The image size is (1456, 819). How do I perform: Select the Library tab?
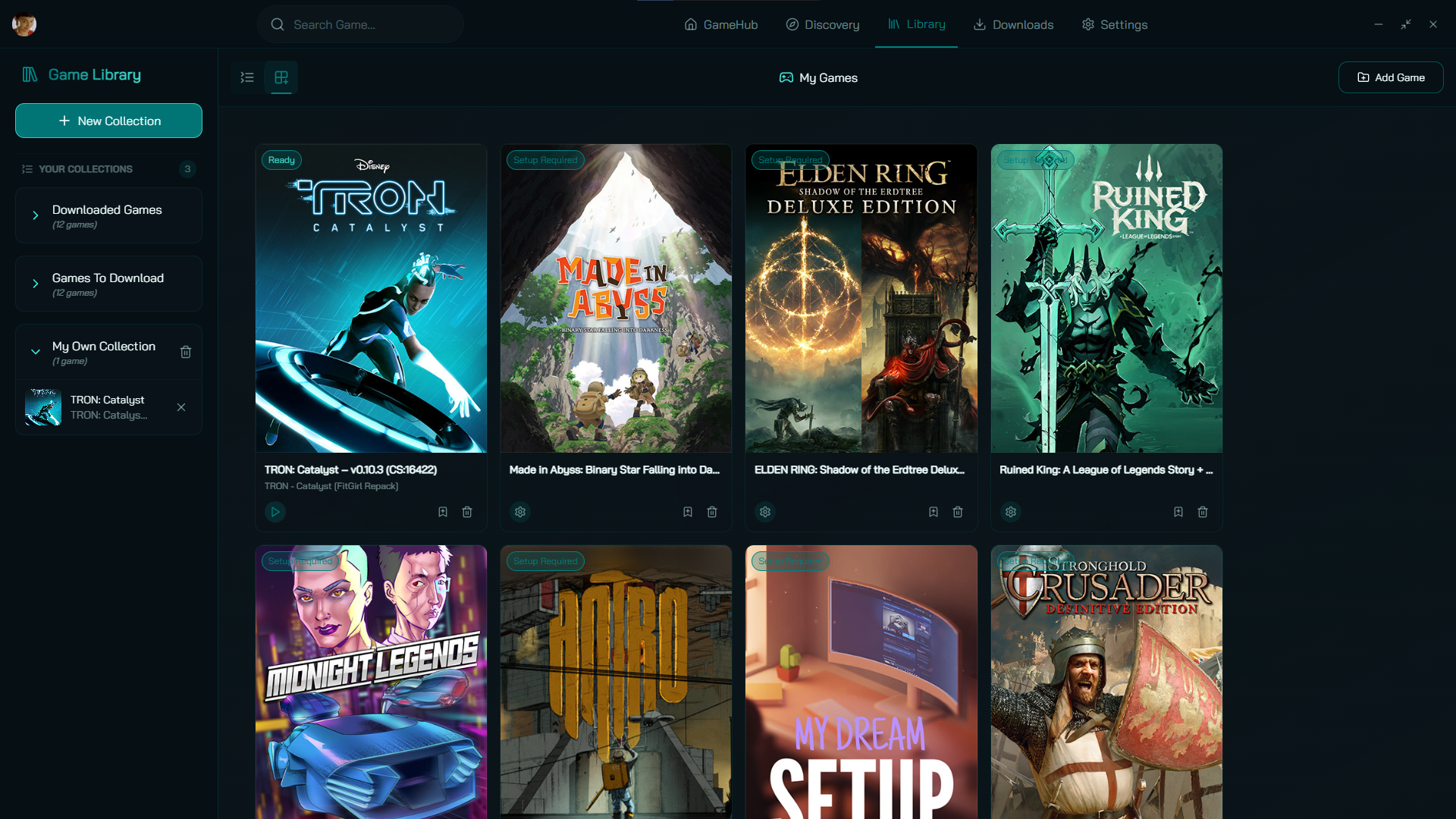[x=916, y=24]
